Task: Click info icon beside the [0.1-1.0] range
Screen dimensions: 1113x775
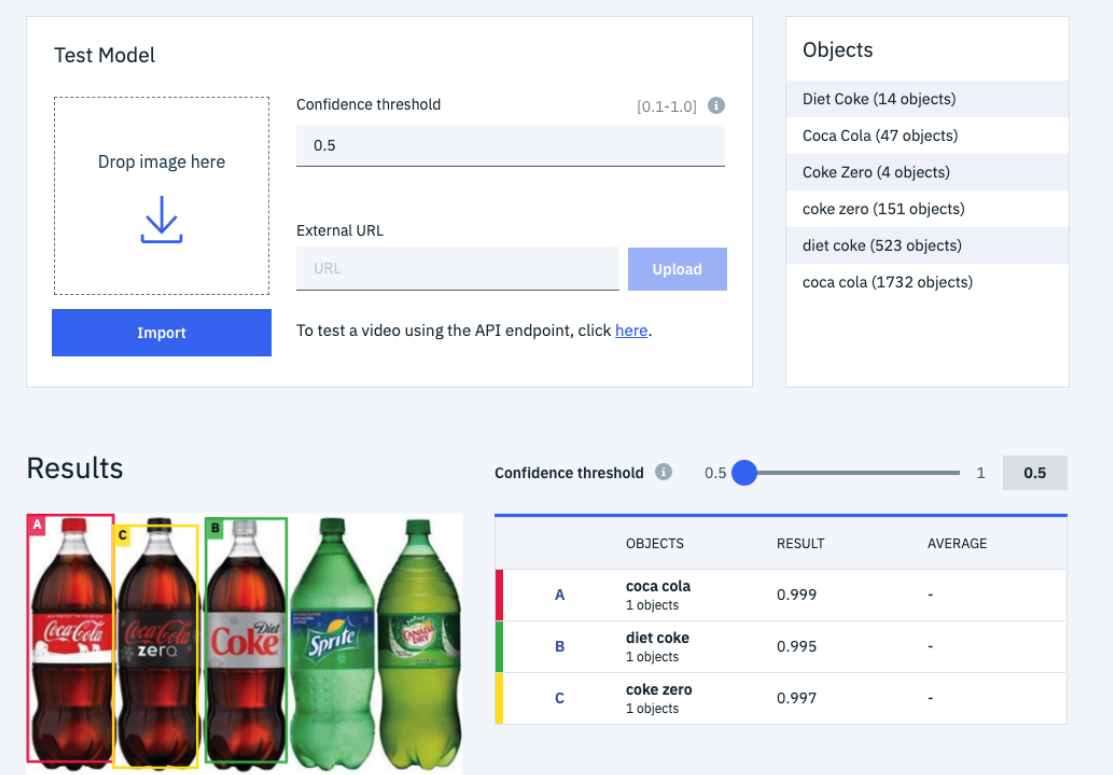Action: click(716, 106)
